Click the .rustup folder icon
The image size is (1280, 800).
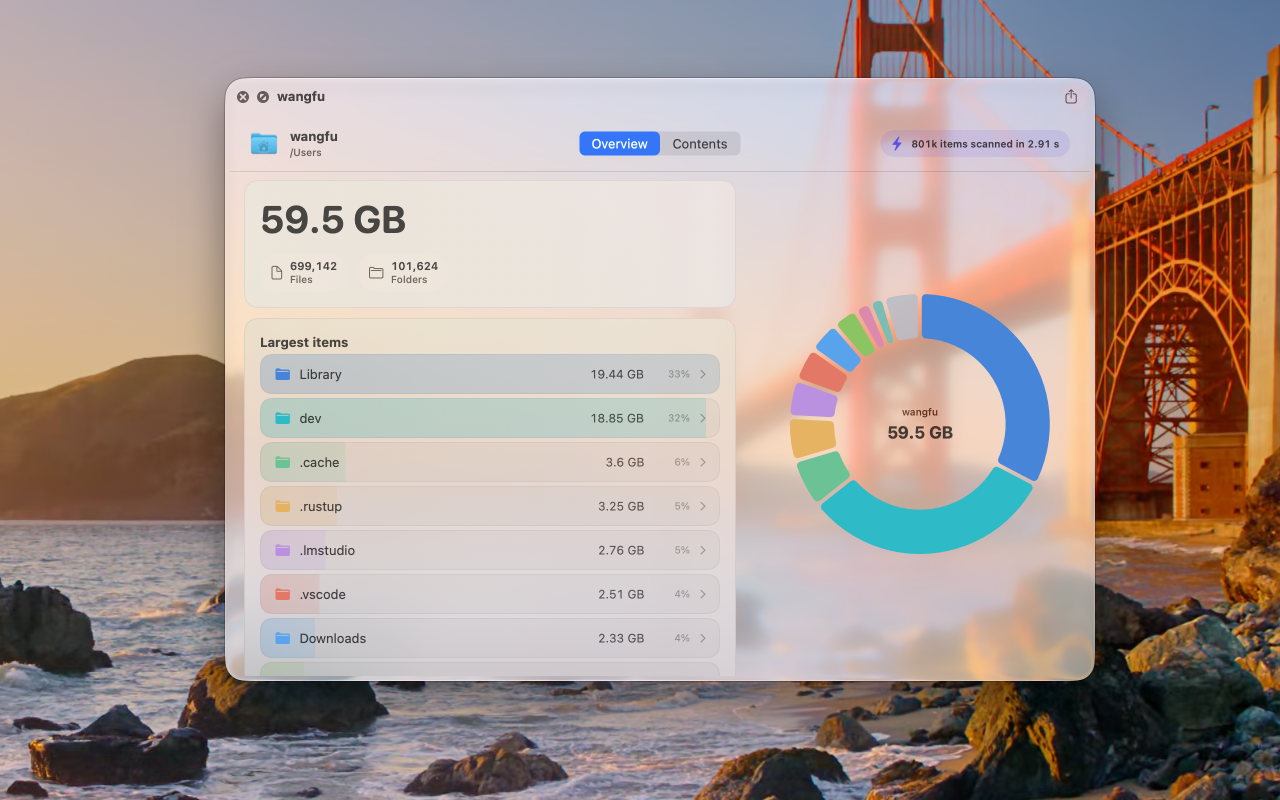[x=283, y=506]
